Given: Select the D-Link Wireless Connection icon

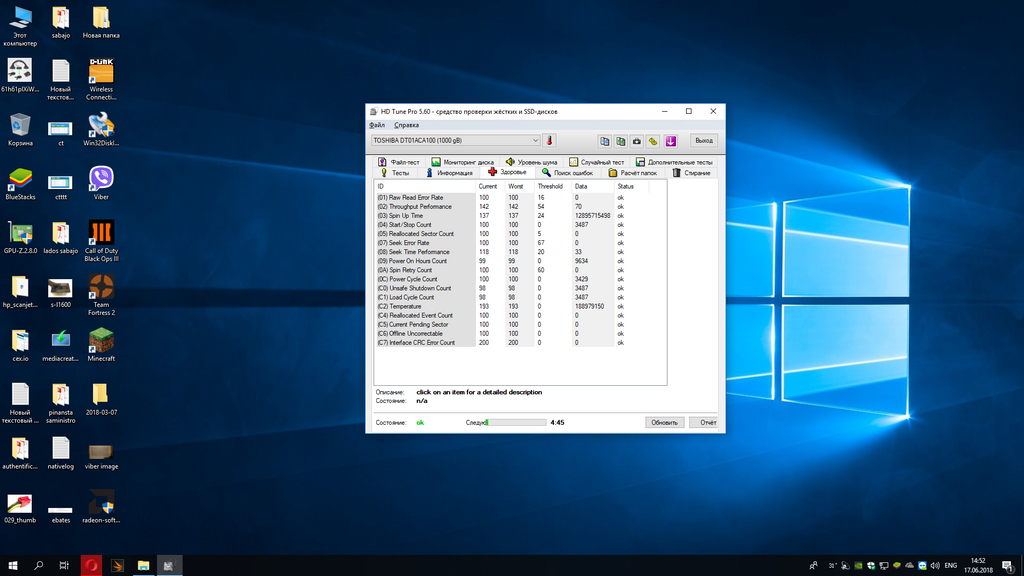Looking at the screenshot, I should click(101, 80).
